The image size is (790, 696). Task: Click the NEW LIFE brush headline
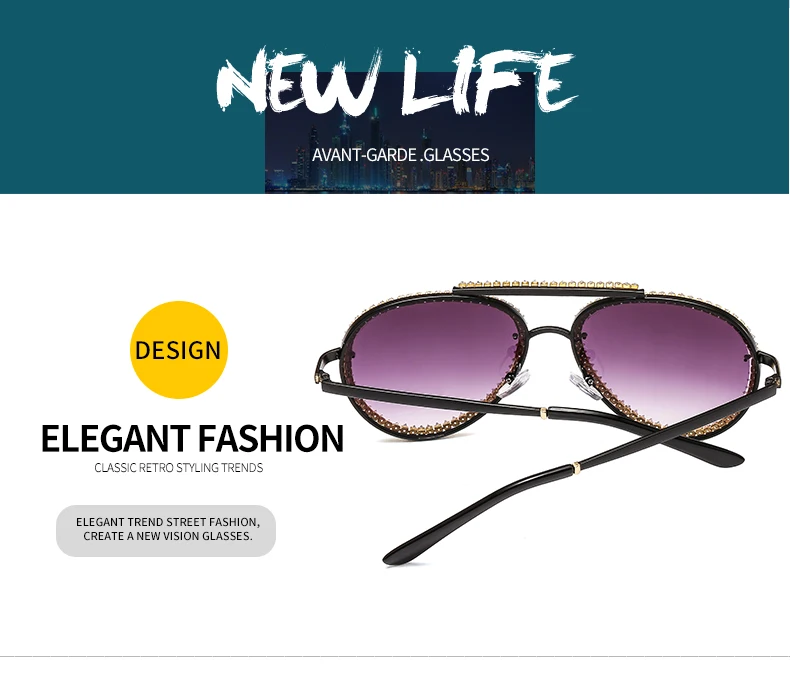(397, 81)
